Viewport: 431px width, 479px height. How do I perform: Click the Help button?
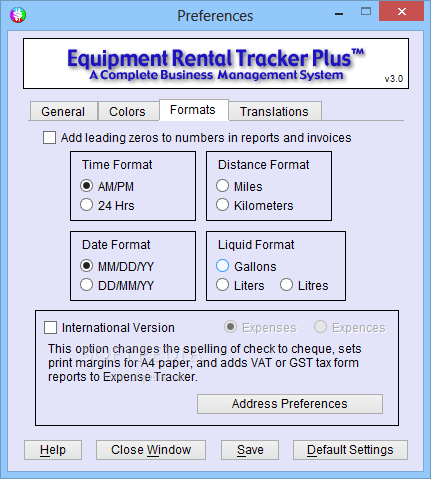pos(53,450)
